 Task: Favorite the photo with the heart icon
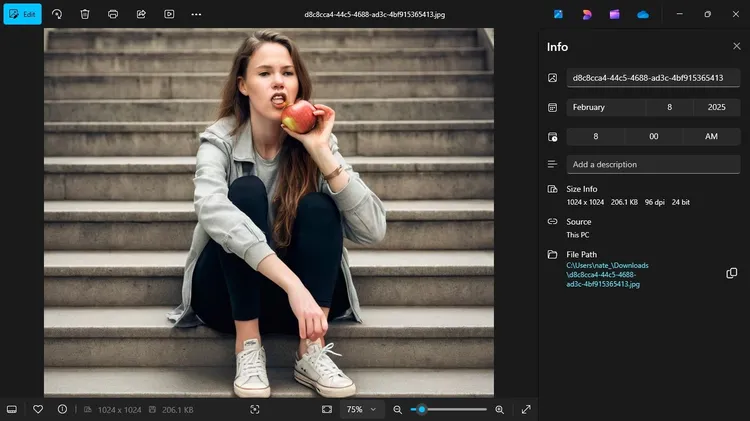click(38, 410)
